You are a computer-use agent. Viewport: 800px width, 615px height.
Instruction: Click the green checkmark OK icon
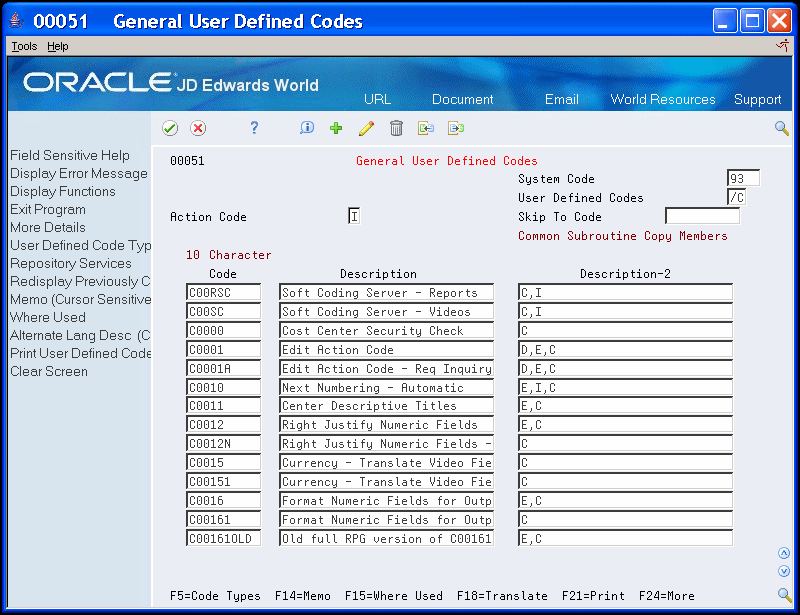(x=170, y=128)
